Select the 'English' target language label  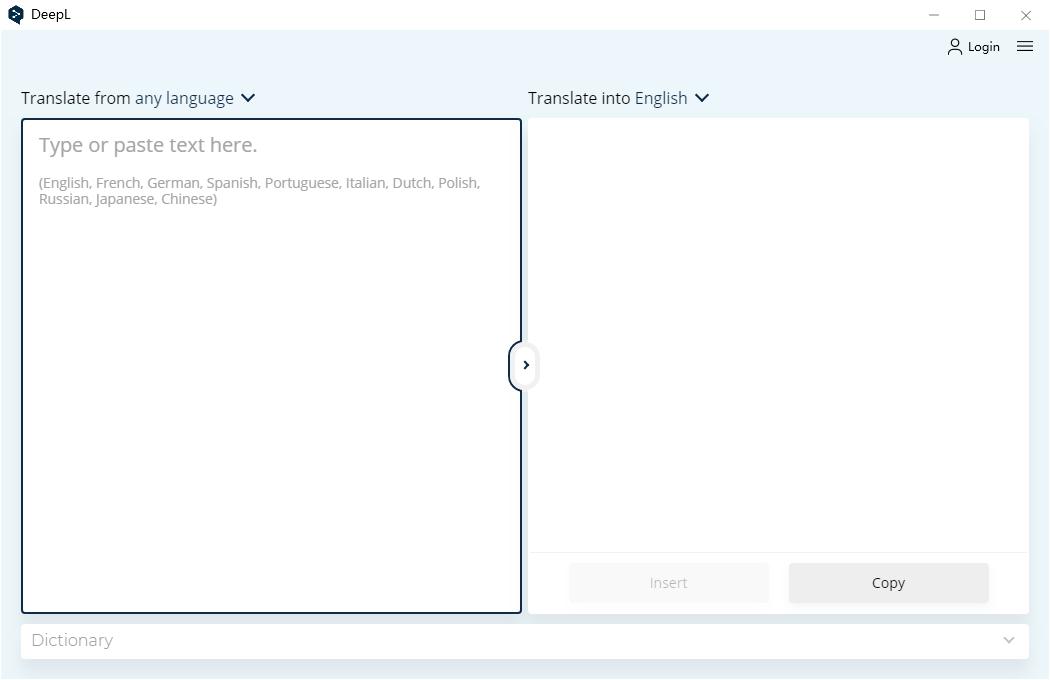661,98
